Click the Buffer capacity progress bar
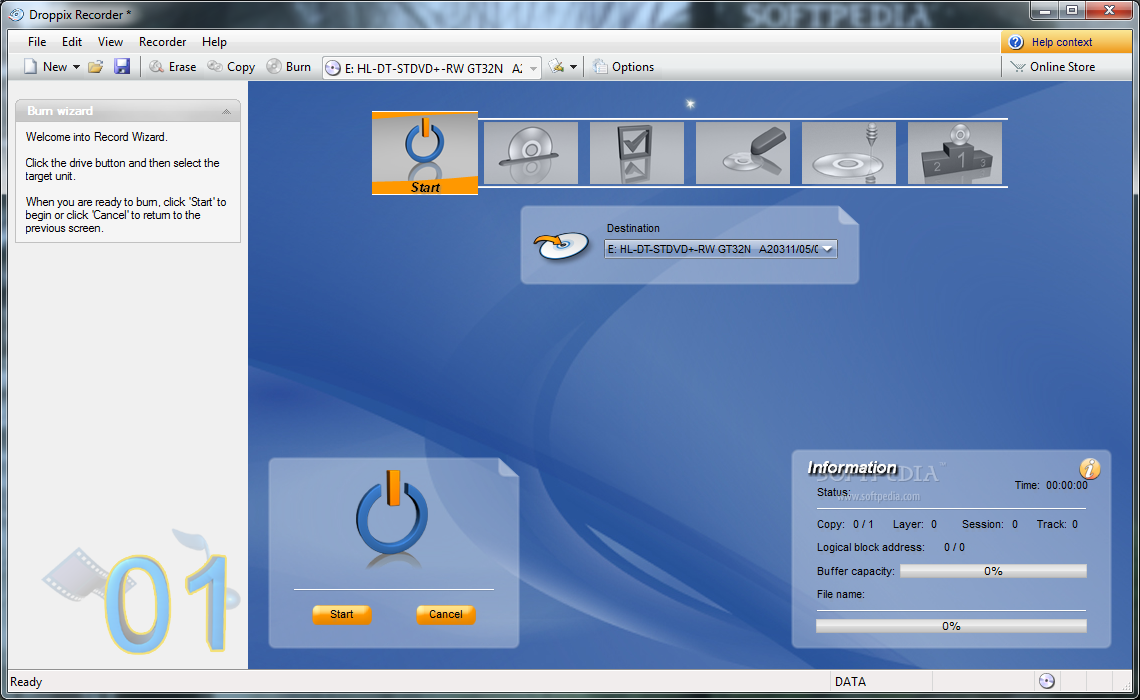The height and width of the screenshot is (700, 1140). click(x=993, y=571)
